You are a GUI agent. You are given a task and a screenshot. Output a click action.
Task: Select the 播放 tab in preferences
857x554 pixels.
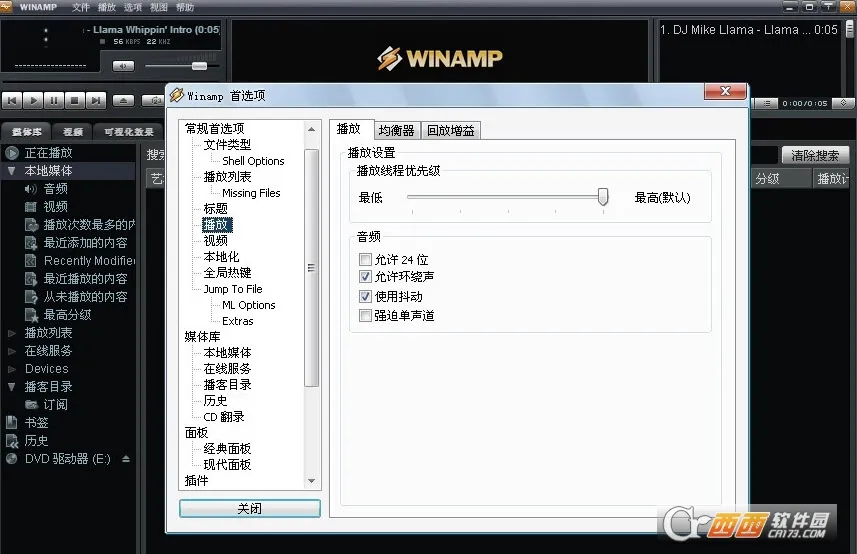click(350, 129)
